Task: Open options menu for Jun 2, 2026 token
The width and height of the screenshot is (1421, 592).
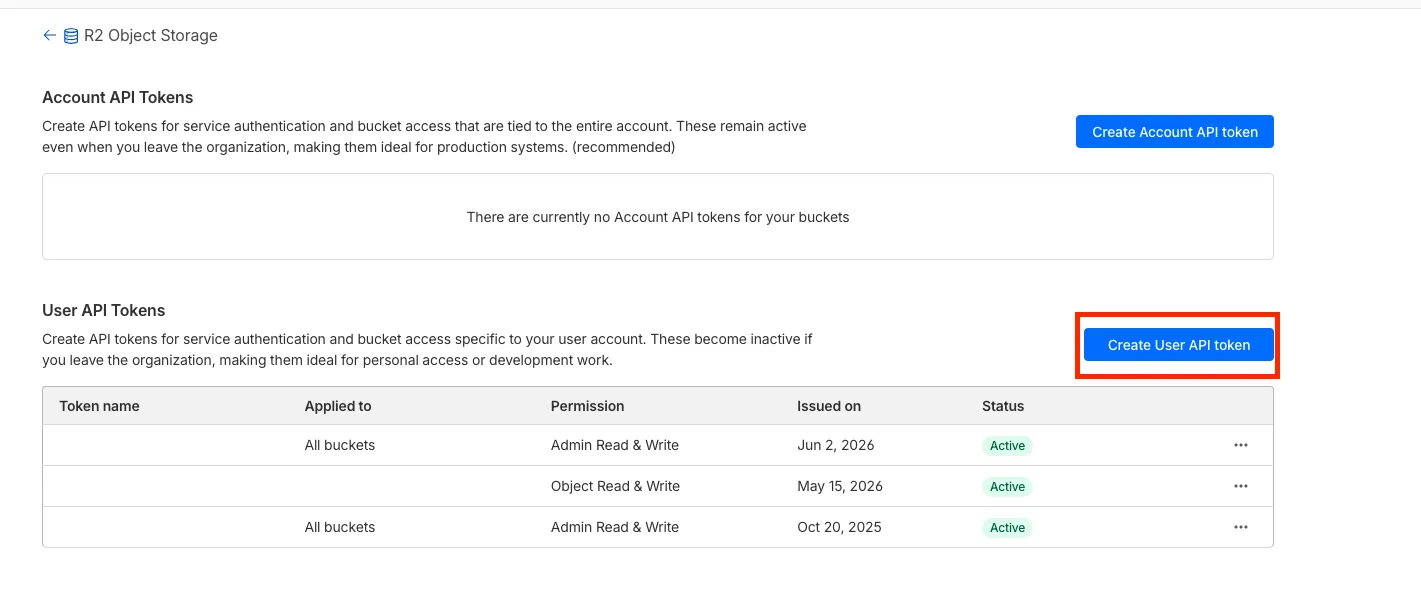Action: [x=1241, y=445]
